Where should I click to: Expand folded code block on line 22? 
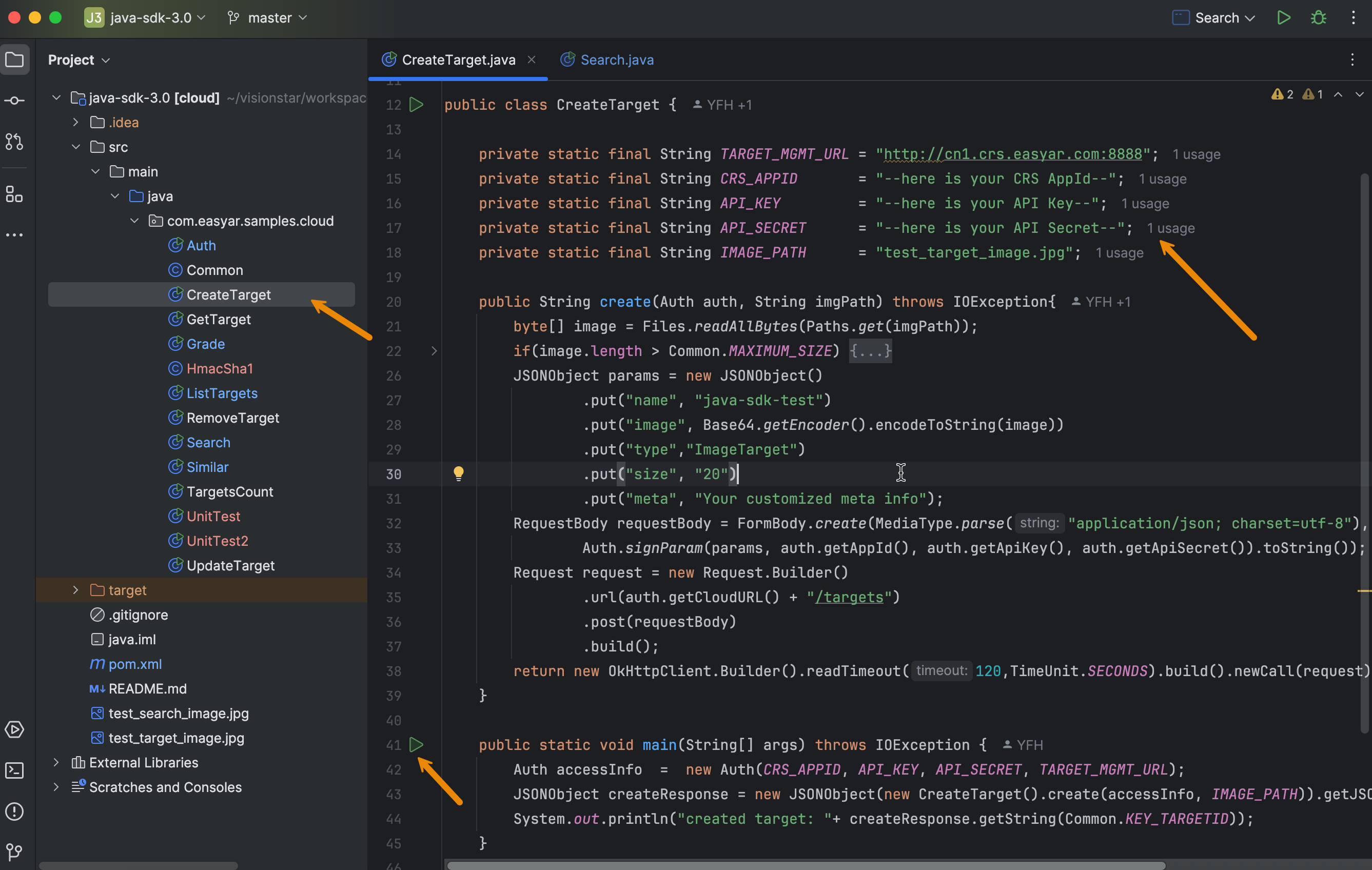[x=434, y=351]
